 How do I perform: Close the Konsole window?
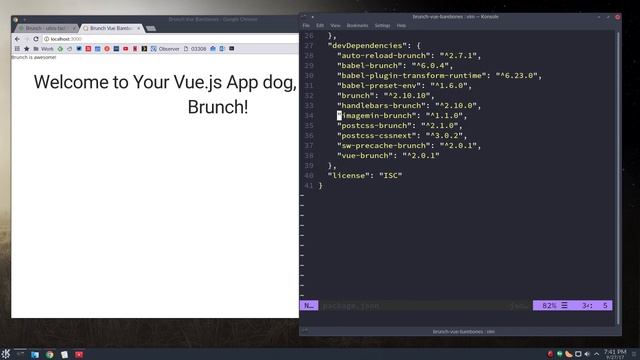point(617,17)
